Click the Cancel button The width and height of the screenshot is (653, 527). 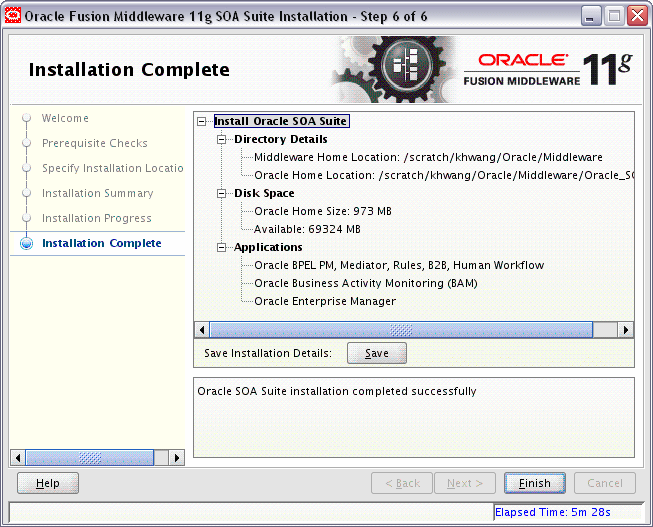605,483
